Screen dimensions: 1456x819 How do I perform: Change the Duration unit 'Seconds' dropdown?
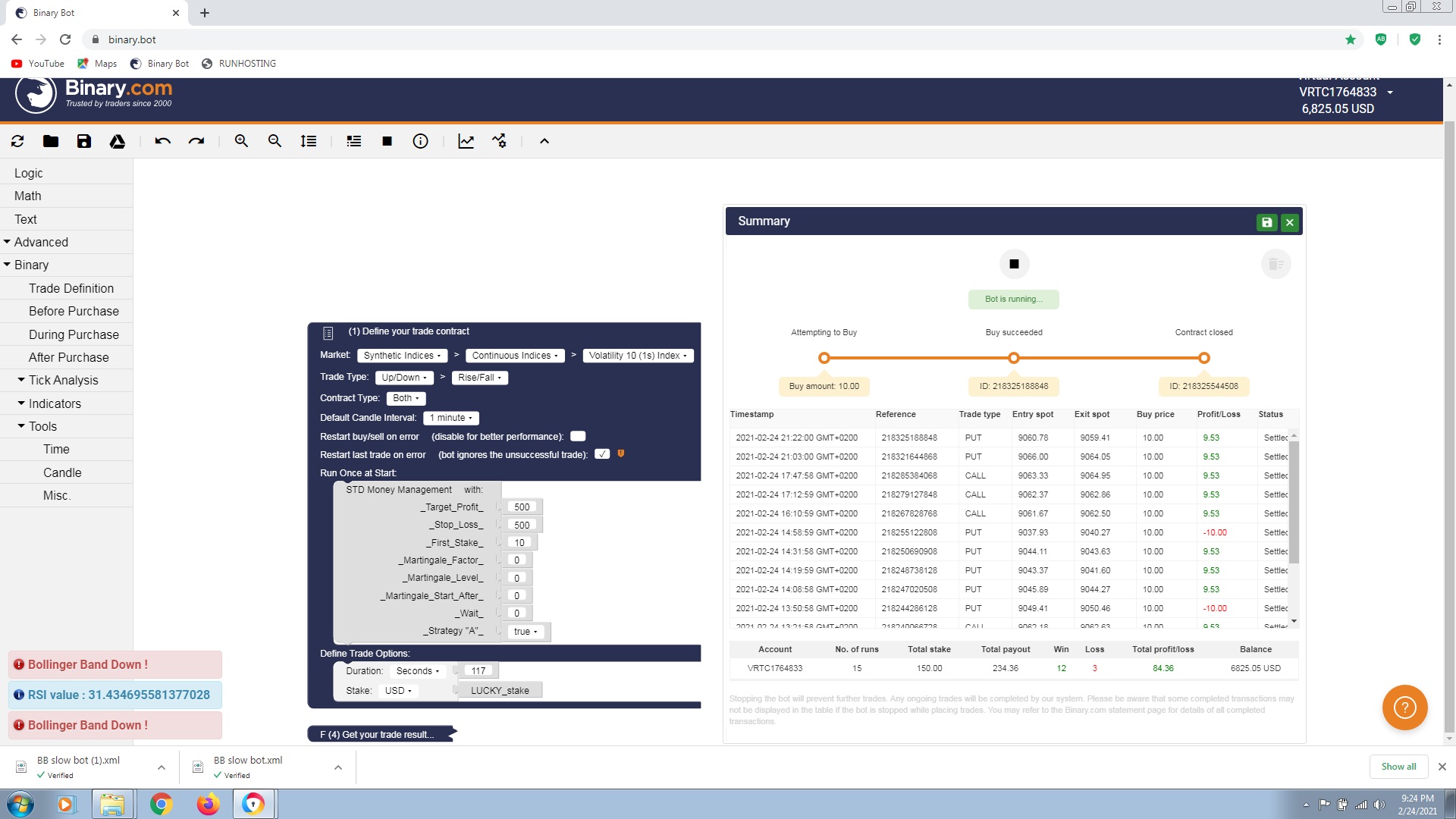click(417, 670)
